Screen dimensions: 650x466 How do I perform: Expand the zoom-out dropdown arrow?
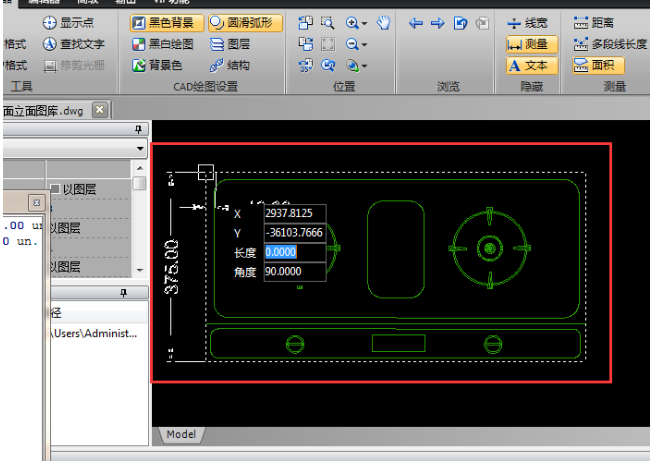click(365, 45)
